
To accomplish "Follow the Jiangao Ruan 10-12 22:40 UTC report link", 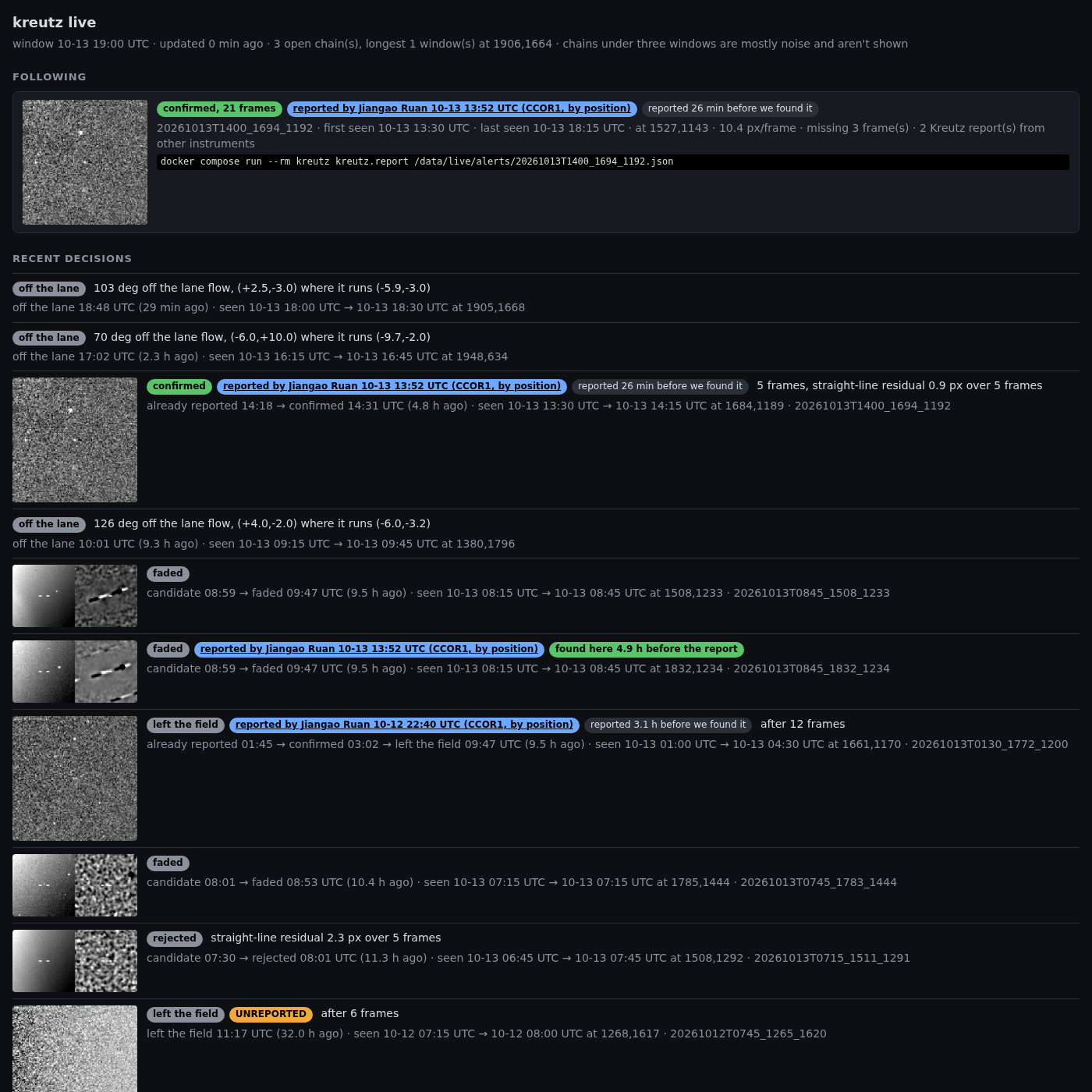I will [404, 725].
